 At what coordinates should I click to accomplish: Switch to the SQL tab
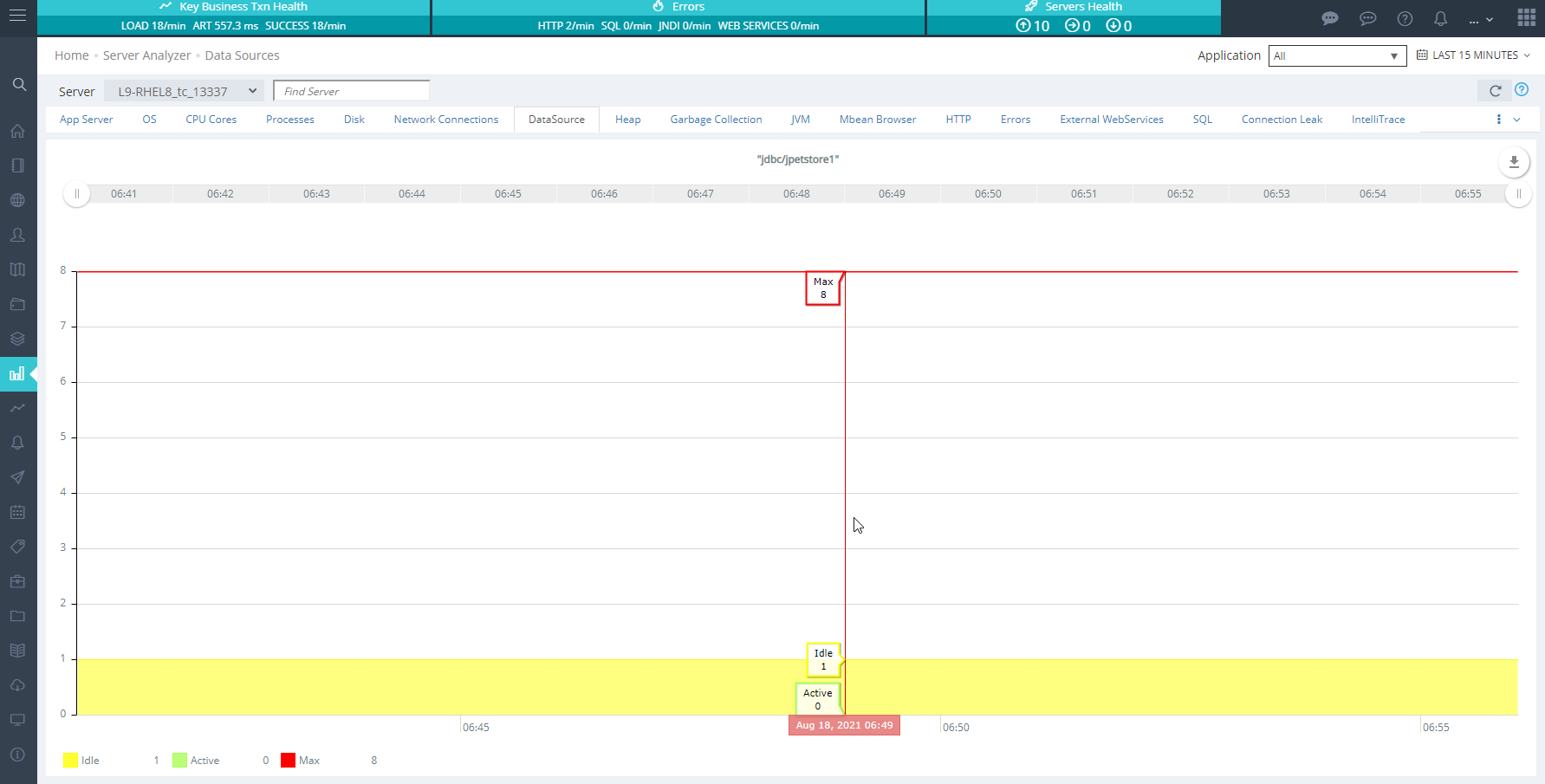[x=1202, y=120]
